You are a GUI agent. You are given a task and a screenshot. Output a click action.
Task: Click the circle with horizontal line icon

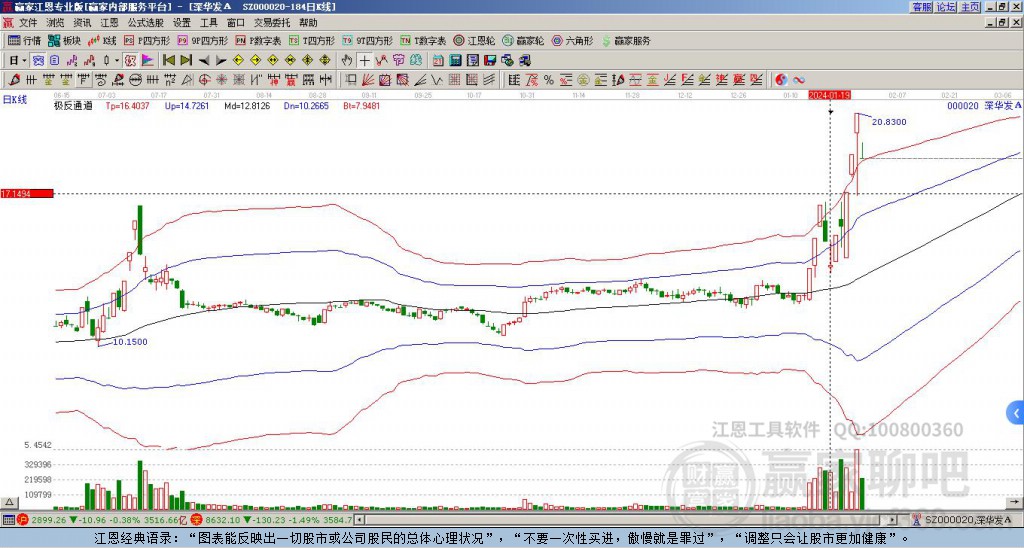(135, 80)
